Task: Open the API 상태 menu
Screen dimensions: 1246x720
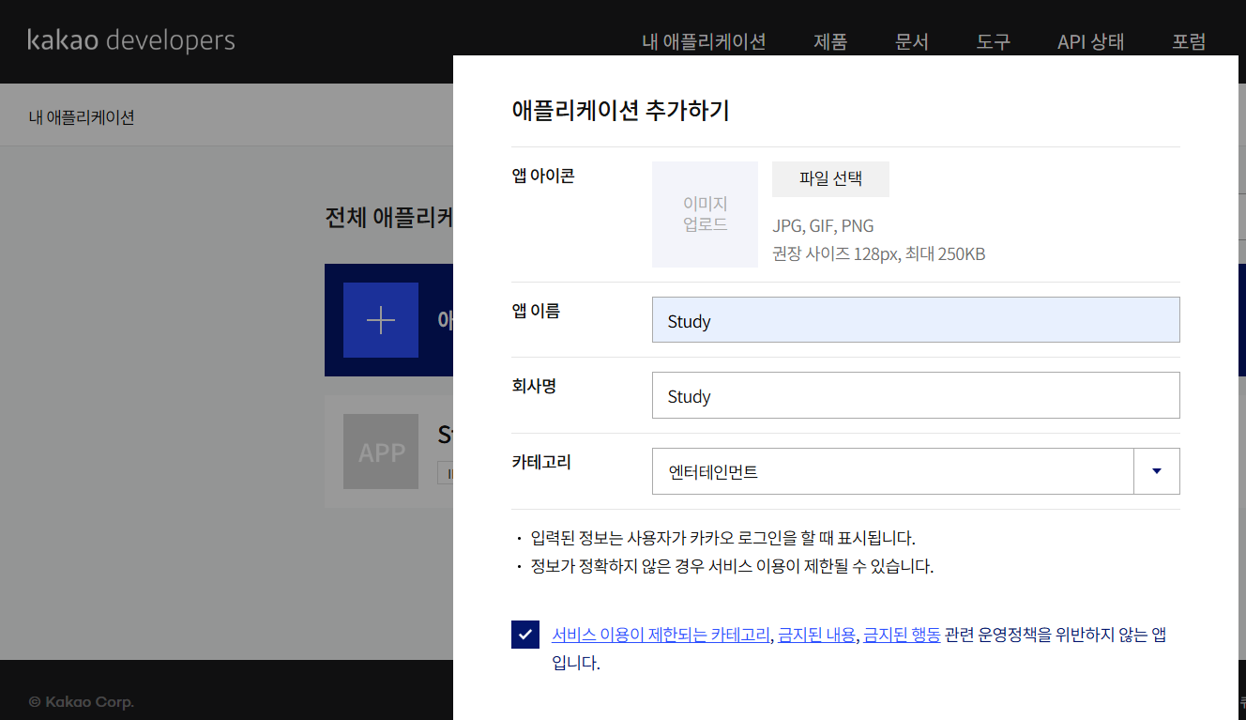Action: tap(1091, 42)
